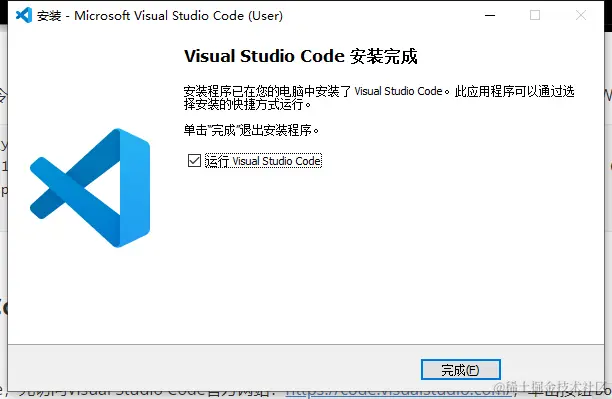This screenshot has height=399, width=612.
Task: Click the 完成(F) button to exit setup
Action: [x=461, y=369]
